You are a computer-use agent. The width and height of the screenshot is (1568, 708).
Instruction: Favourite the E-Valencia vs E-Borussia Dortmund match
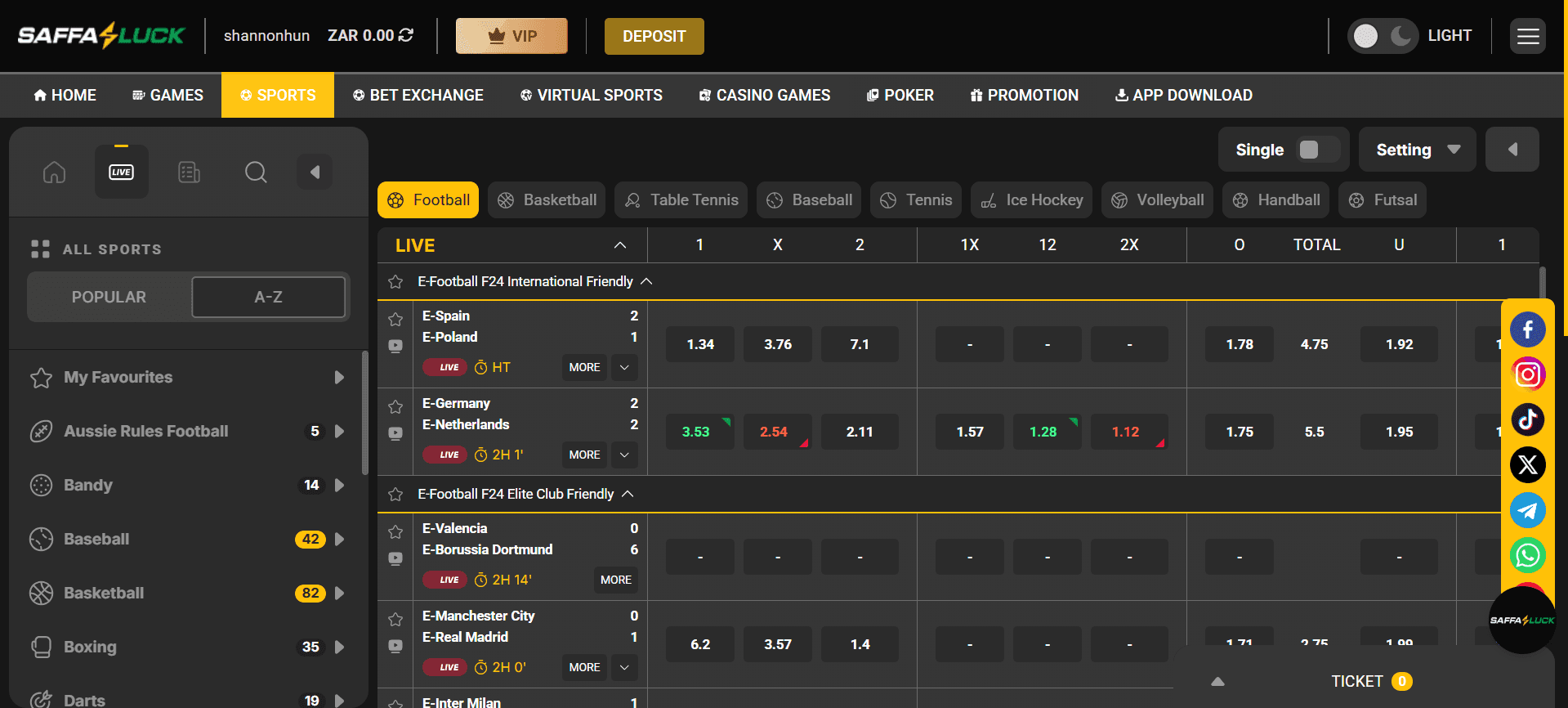click(x=395, y=531)
